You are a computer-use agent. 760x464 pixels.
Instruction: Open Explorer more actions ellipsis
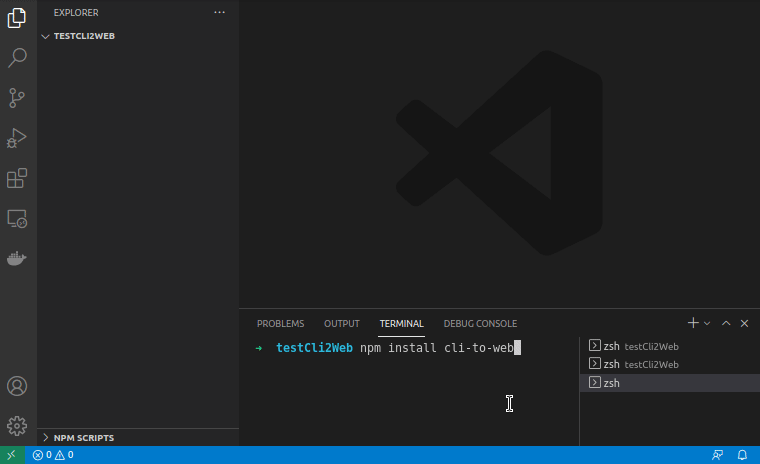tap(220, 13)
